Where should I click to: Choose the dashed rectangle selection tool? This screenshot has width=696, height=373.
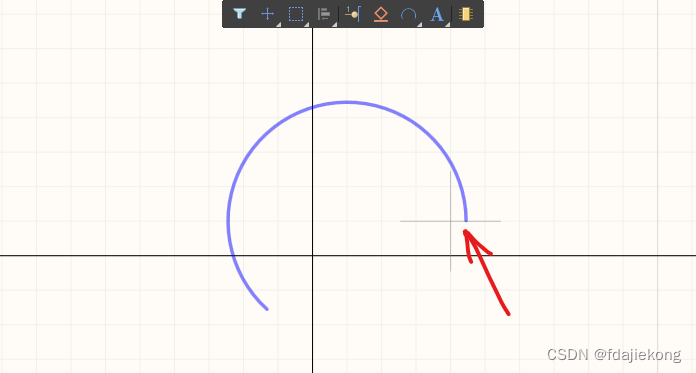point(296,14)
